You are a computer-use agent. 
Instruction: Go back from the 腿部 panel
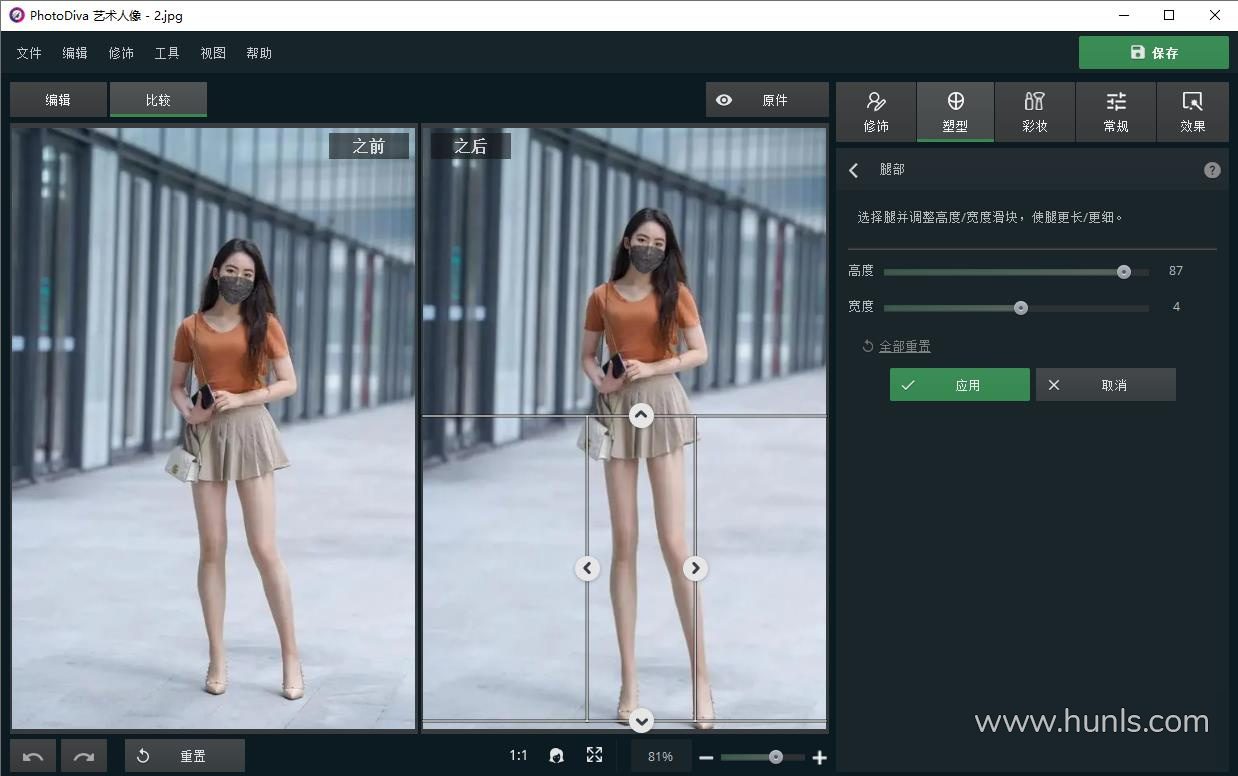[854, 170]
